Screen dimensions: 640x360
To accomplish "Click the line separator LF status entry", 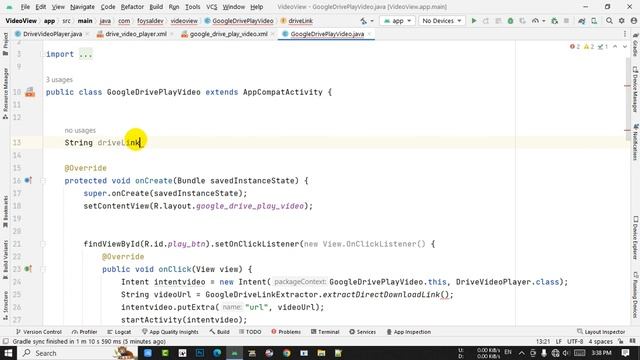I will click(x=559, y=342).
